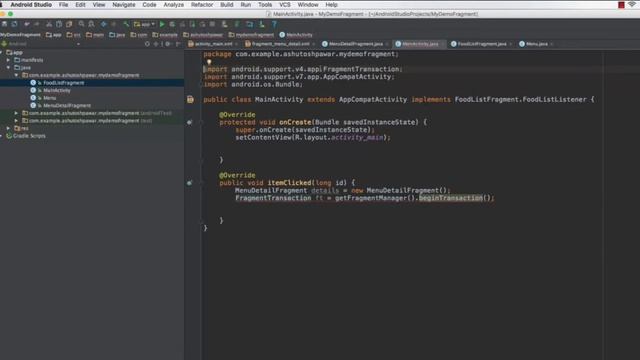The image size is (640, 360).
Task: Click the Replace icon next to Find
Action: tap(91, 24)
